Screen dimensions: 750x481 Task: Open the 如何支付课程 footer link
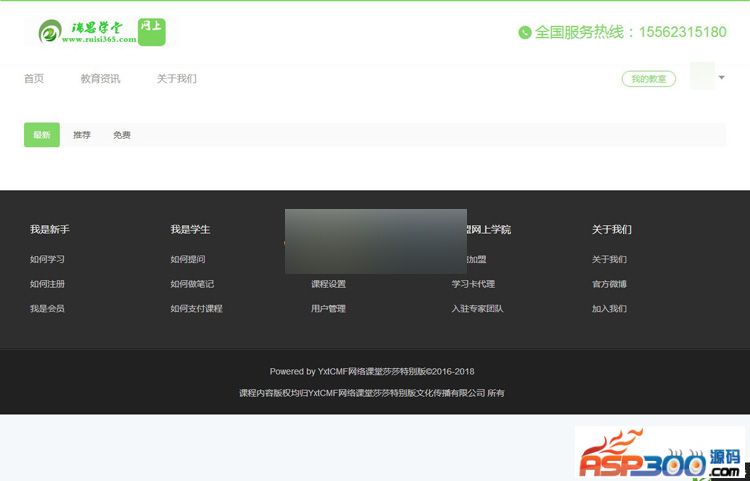(197, 309)
